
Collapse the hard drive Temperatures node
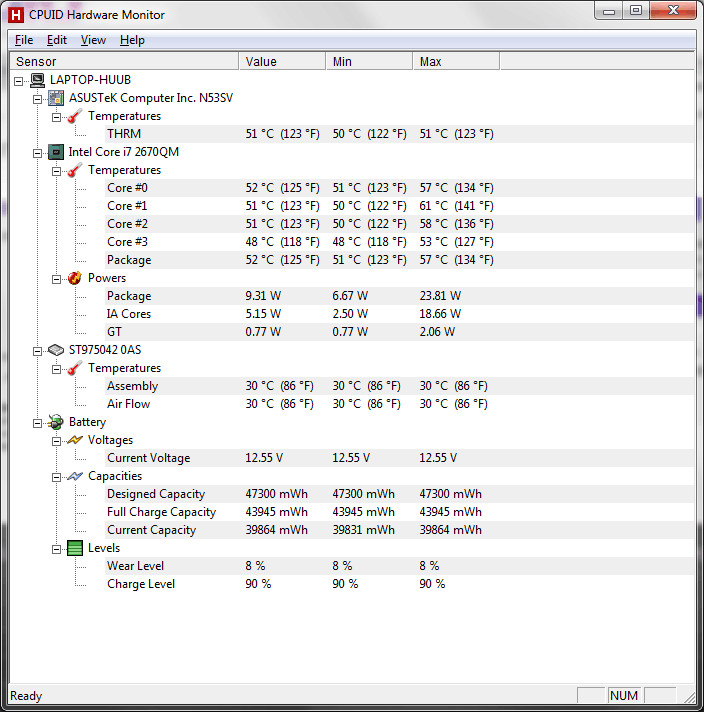pos(56,369)
